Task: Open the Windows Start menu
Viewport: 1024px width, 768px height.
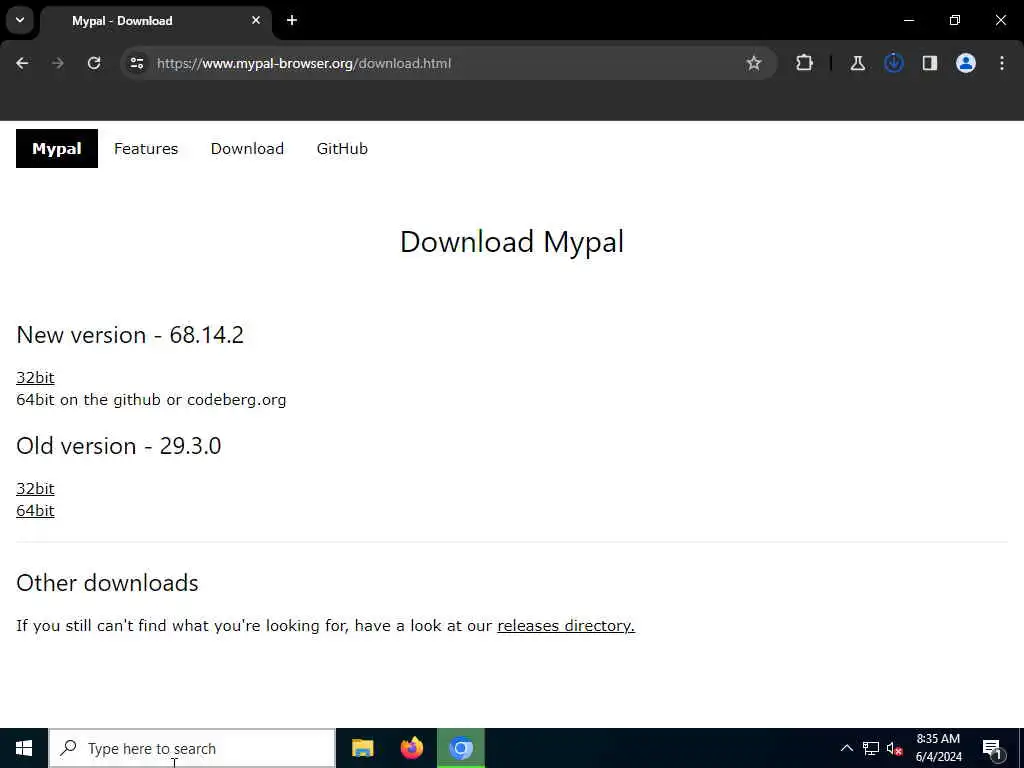Action: click(24, 748)
